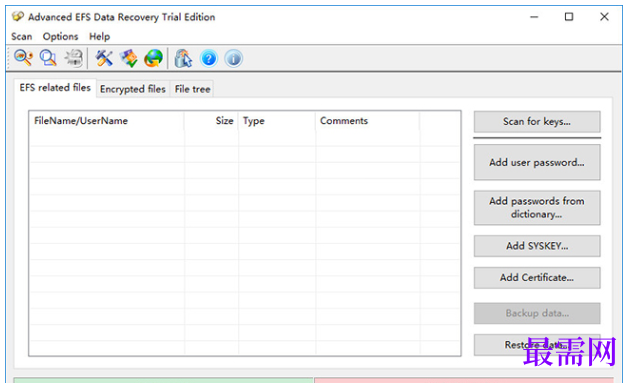Click Add SYSKEY button
This screenshot has width=635, height=383.
pyautogui.click(x=537, y=246)
